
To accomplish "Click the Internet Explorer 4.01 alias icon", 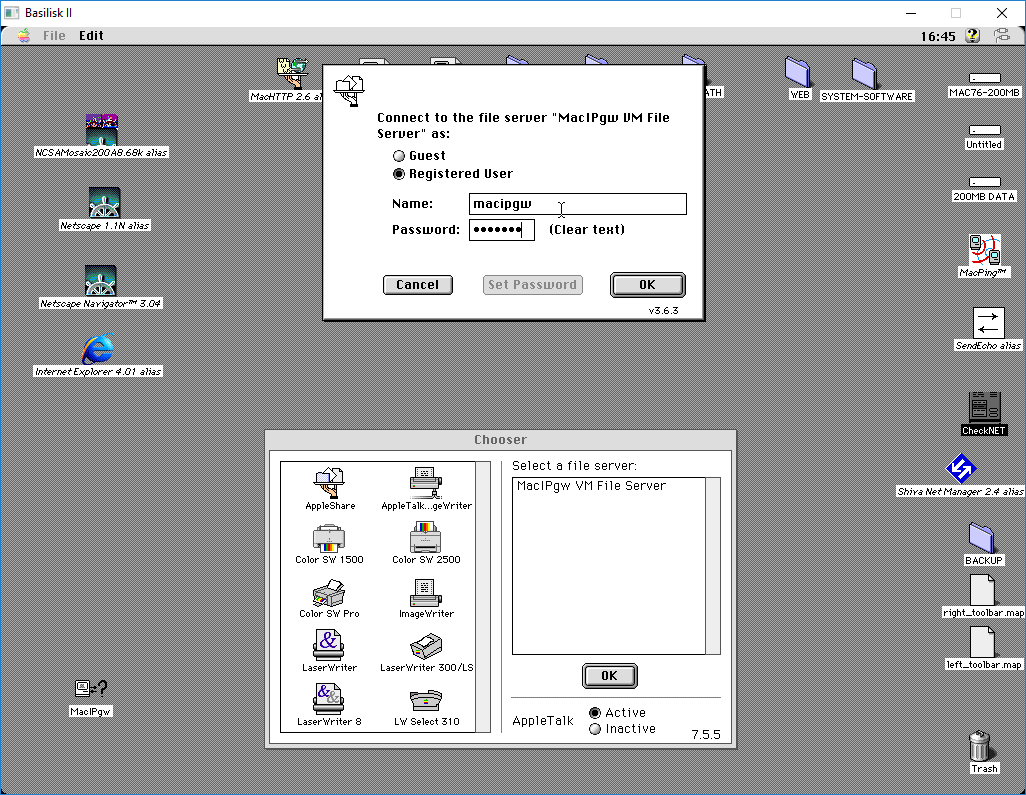I will pos(98,350).
